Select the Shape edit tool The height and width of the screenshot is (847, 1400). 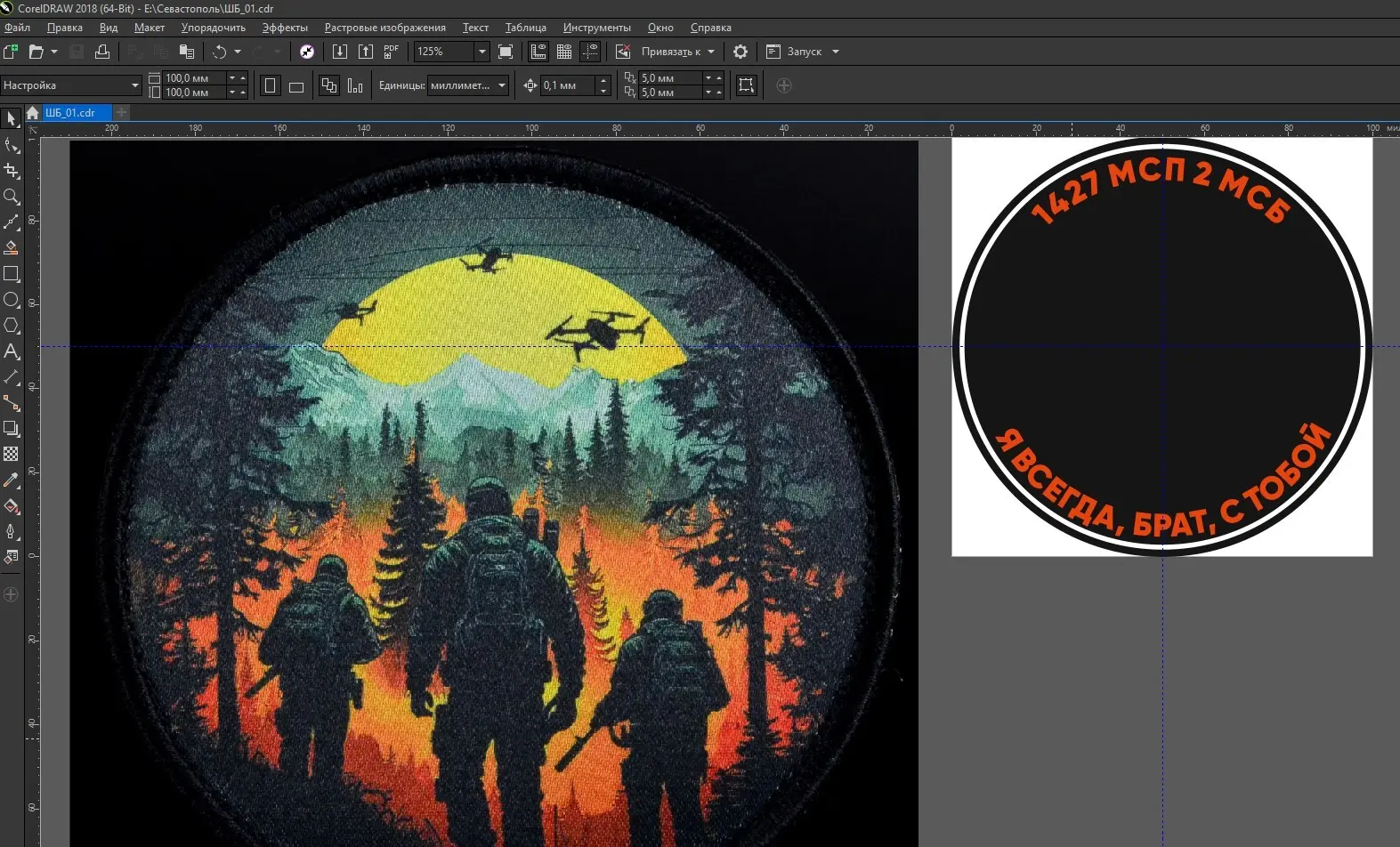pos(12,144)
